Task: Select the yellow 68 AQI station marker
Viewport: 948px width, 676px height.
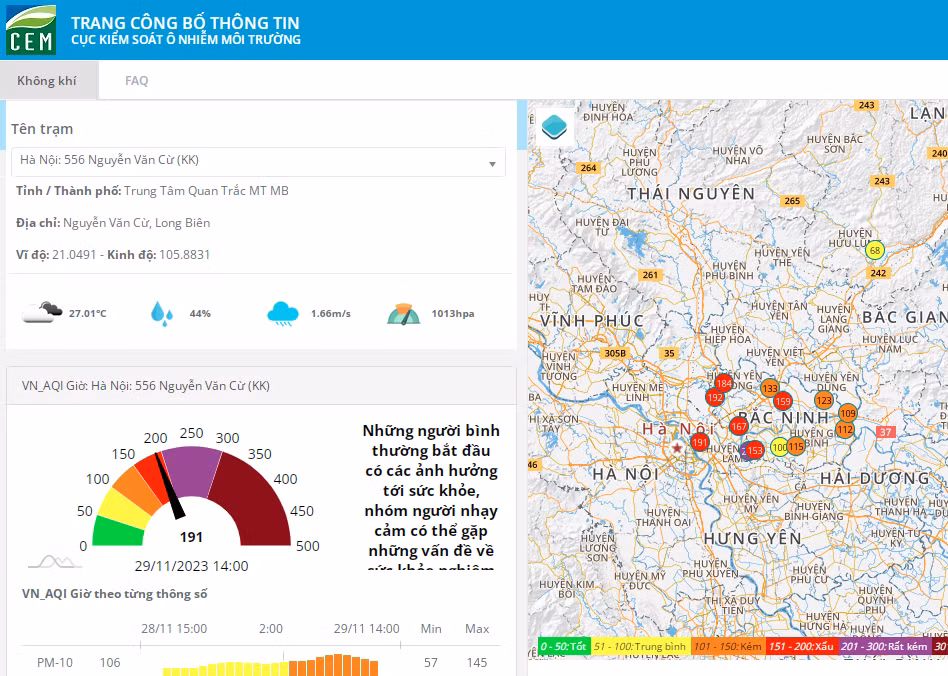Action: pos(874,250)
